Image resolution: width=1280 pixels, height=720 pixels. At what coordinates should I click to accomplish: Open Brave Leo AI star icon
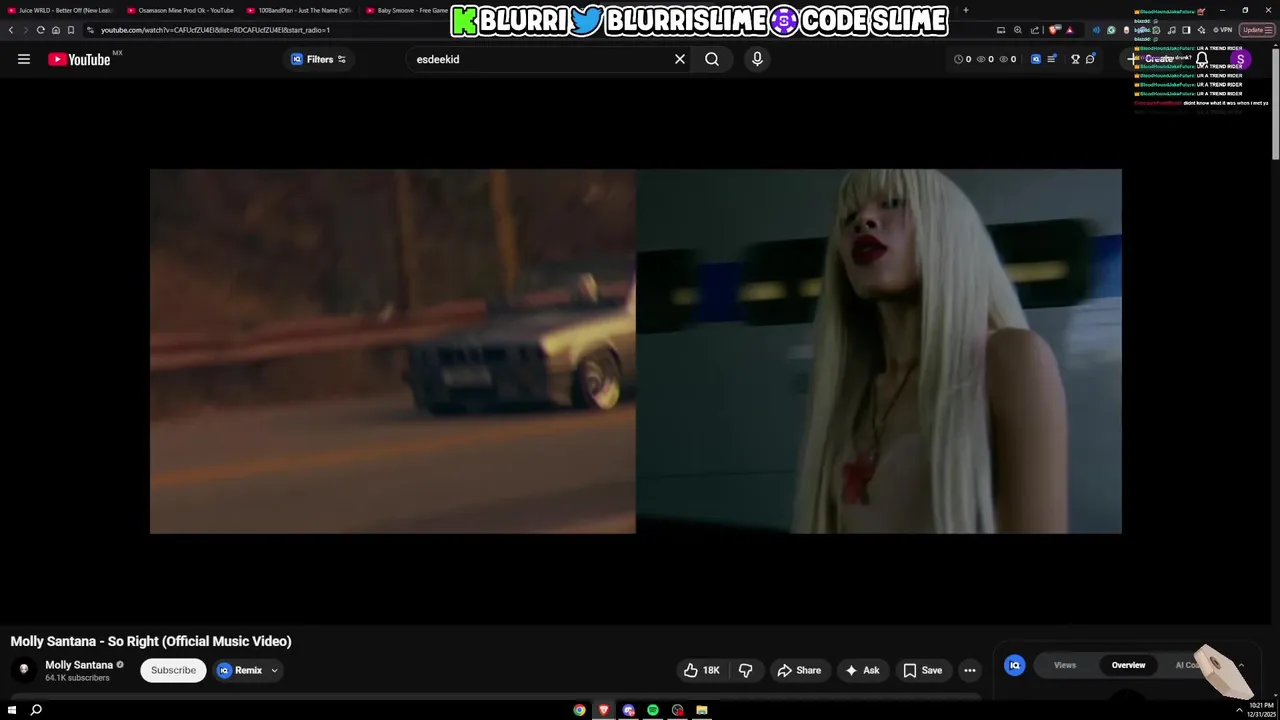point(1201,30)
